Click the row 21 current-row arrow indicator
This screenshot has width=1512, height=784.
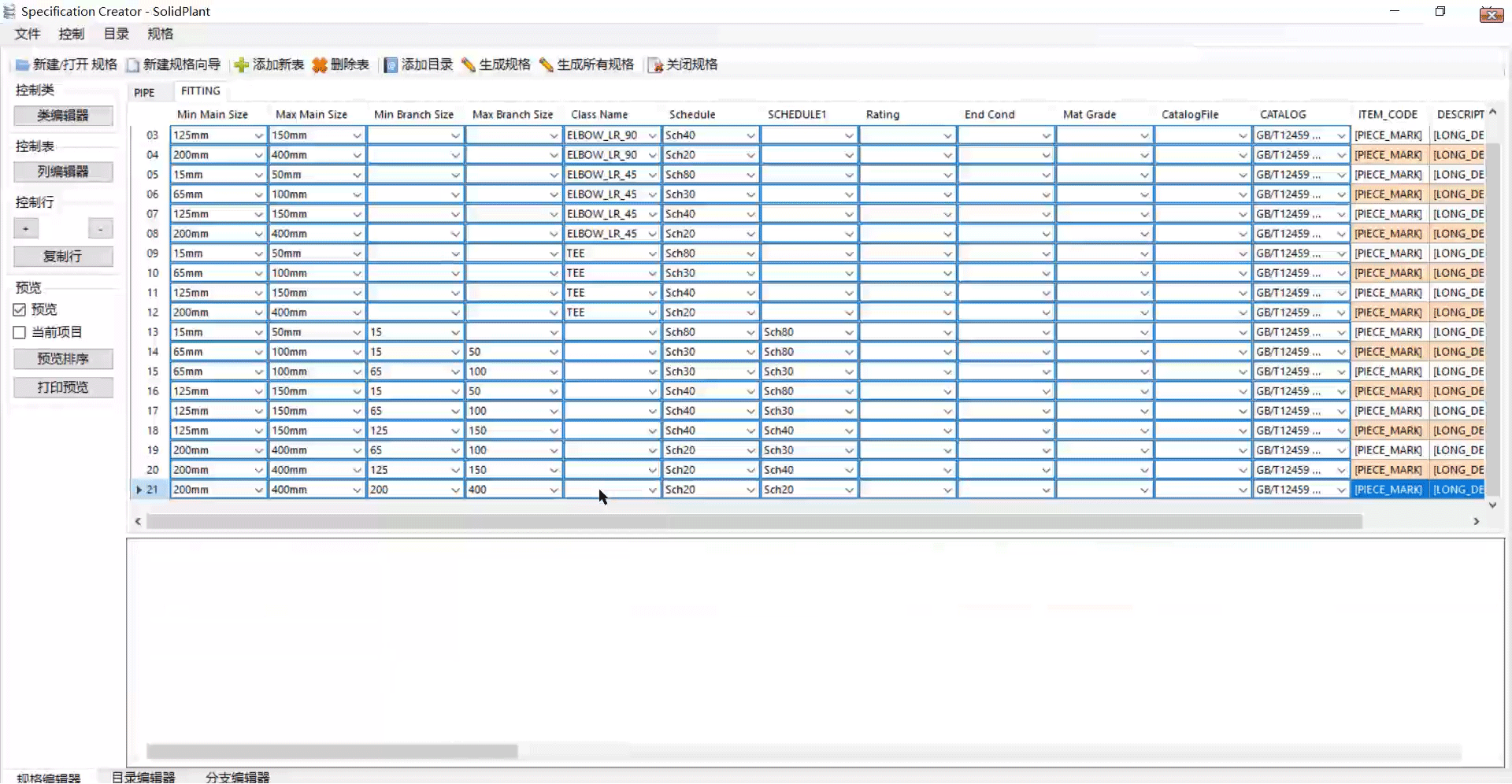(139, 490)
